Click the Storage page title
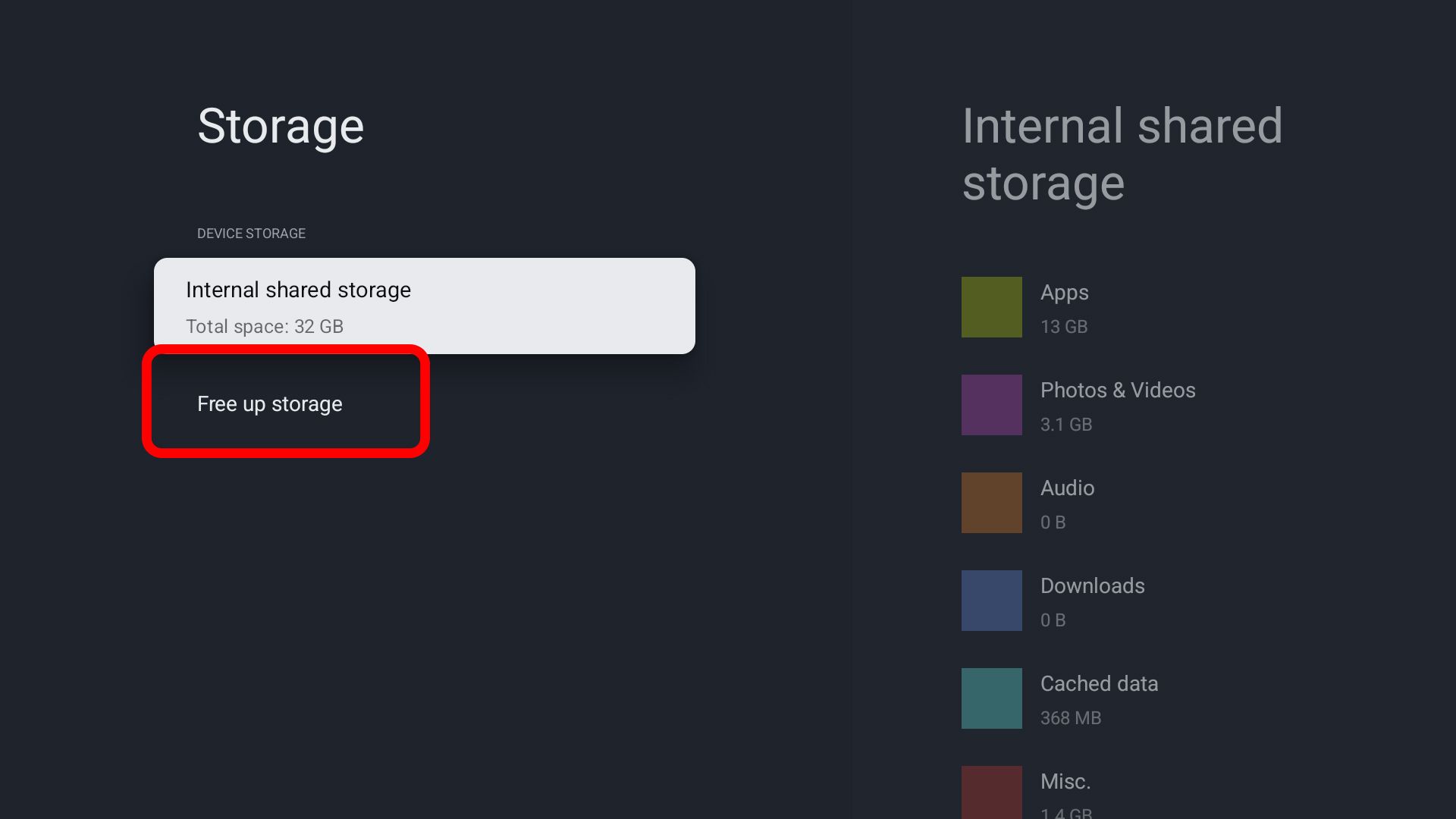This screenshot has height=819, width=1456. 281,126
